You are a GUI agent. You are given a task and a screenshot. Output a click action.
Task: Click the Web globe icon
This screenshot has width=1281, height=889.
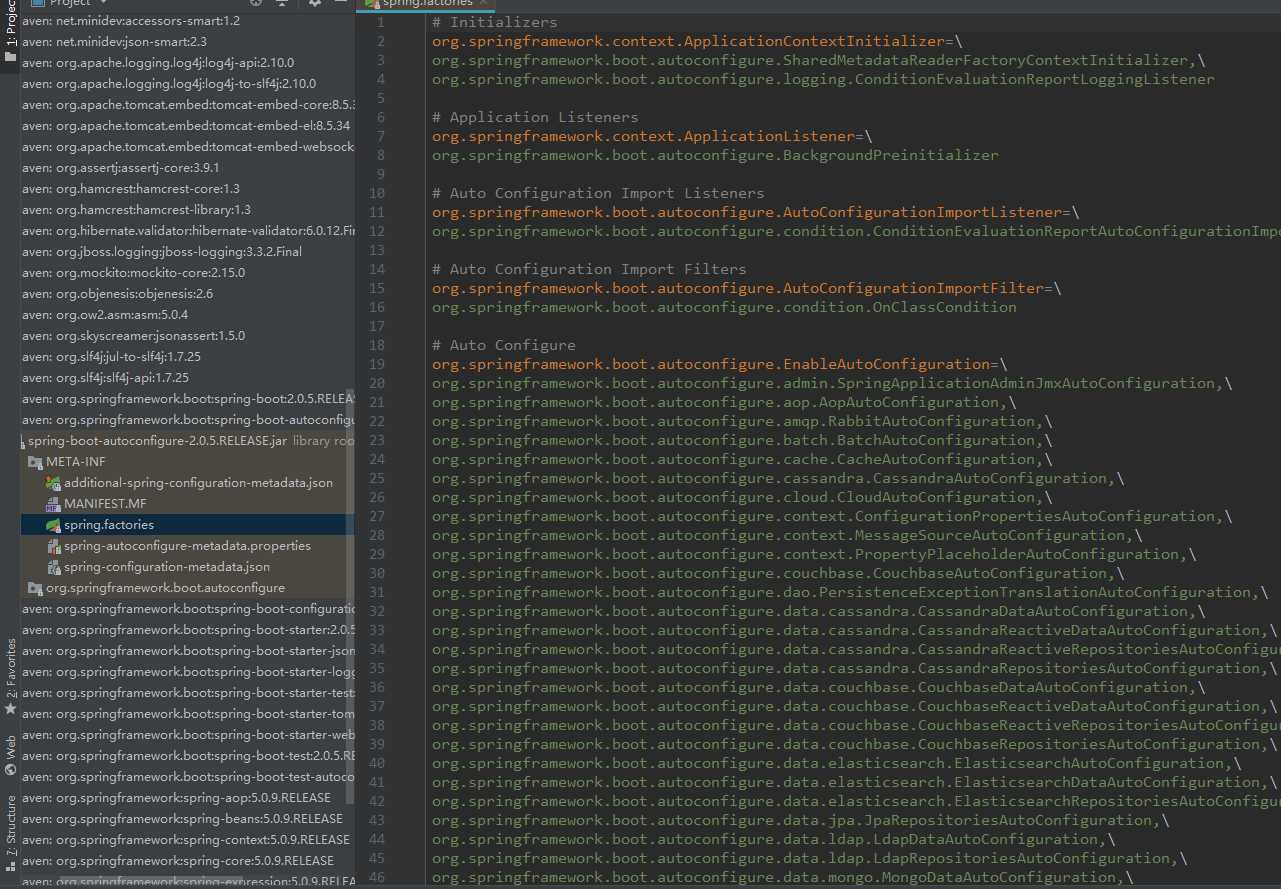tap(10, 770)
